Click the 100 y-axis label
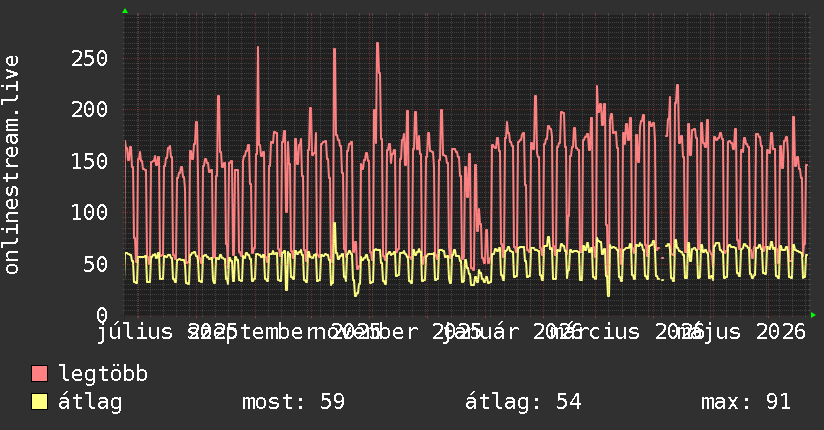Screen dimensions: 824x430 coord(89,212)
